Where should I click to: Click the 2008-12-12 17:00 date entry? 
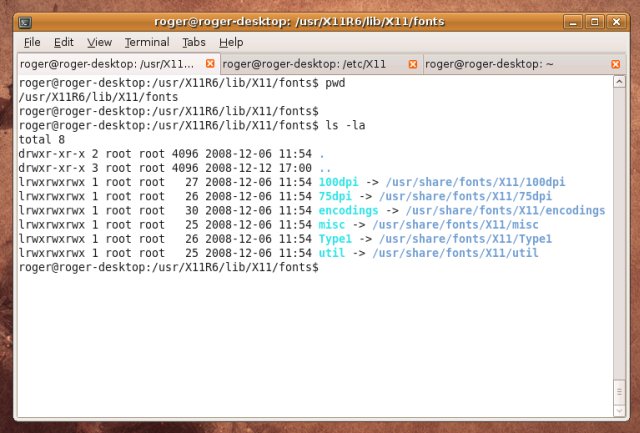tap(258, 168)
